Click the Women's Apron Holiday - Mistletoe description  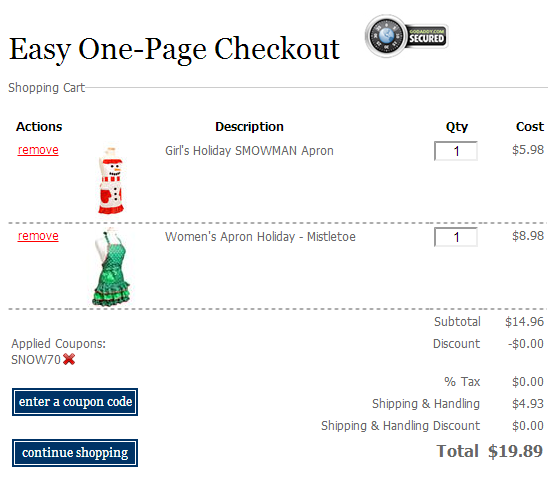pos(260,237)
